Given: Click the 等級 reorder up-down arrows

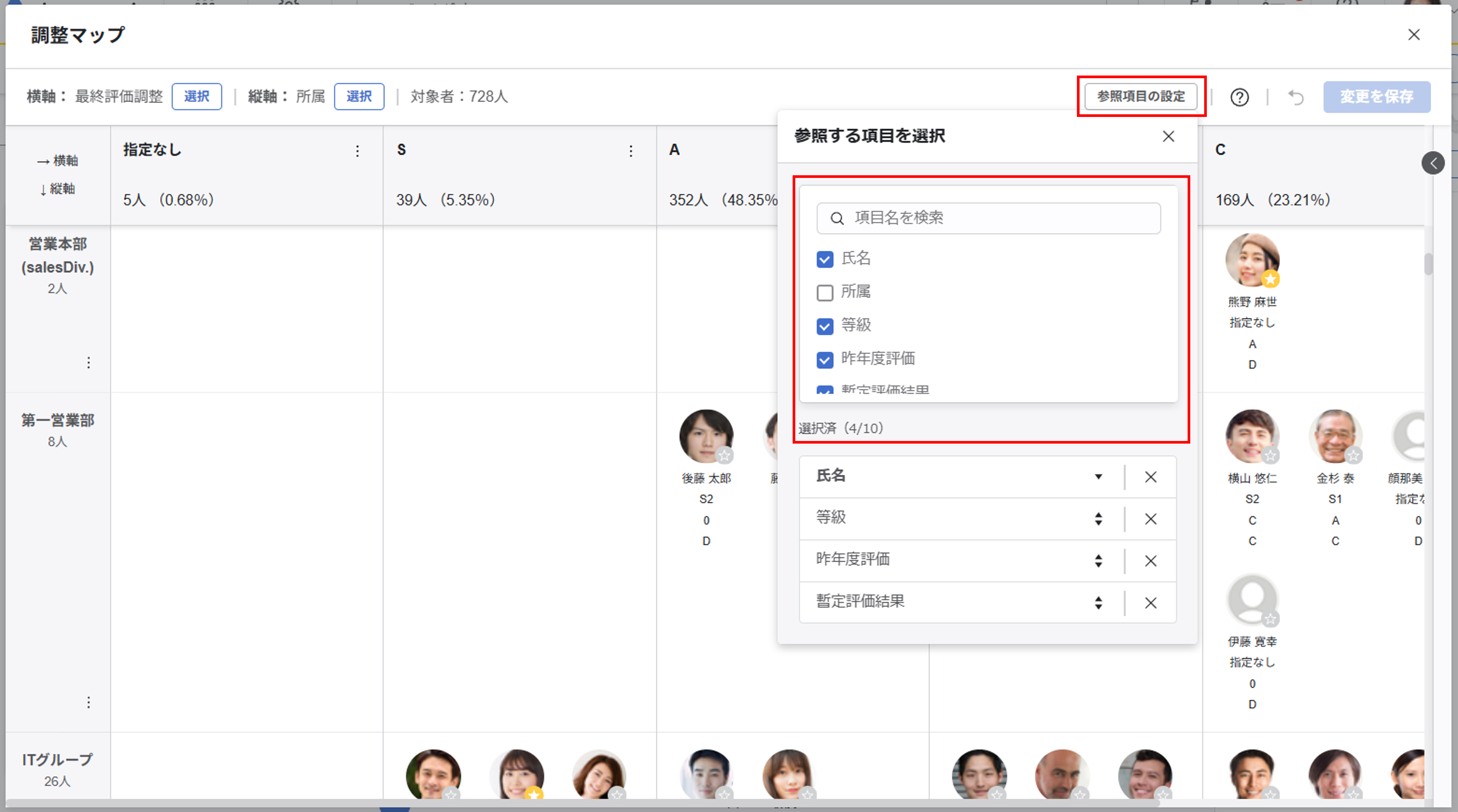Looking at the screenshot, I should click(x=1098, y=519).
